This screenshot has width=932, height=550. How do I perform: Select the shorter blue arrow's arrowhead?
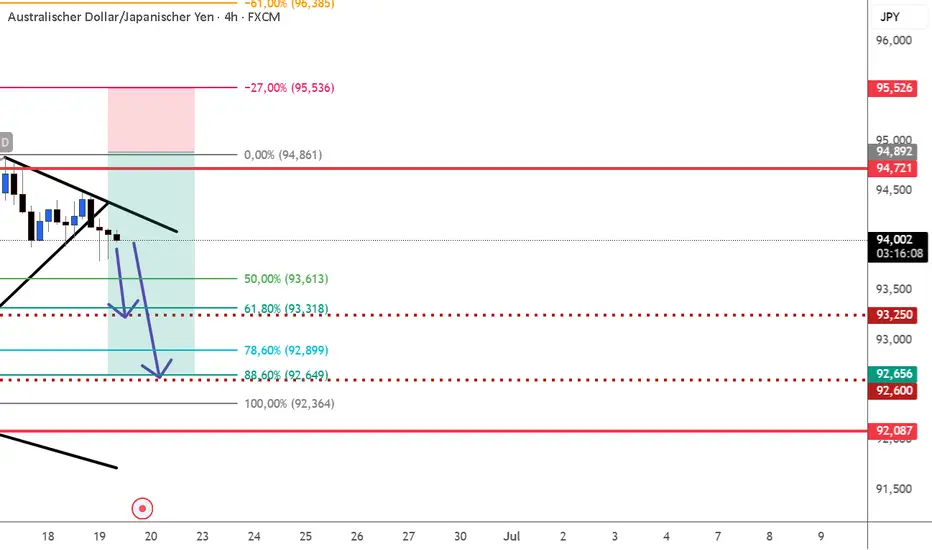click(125, 315)
